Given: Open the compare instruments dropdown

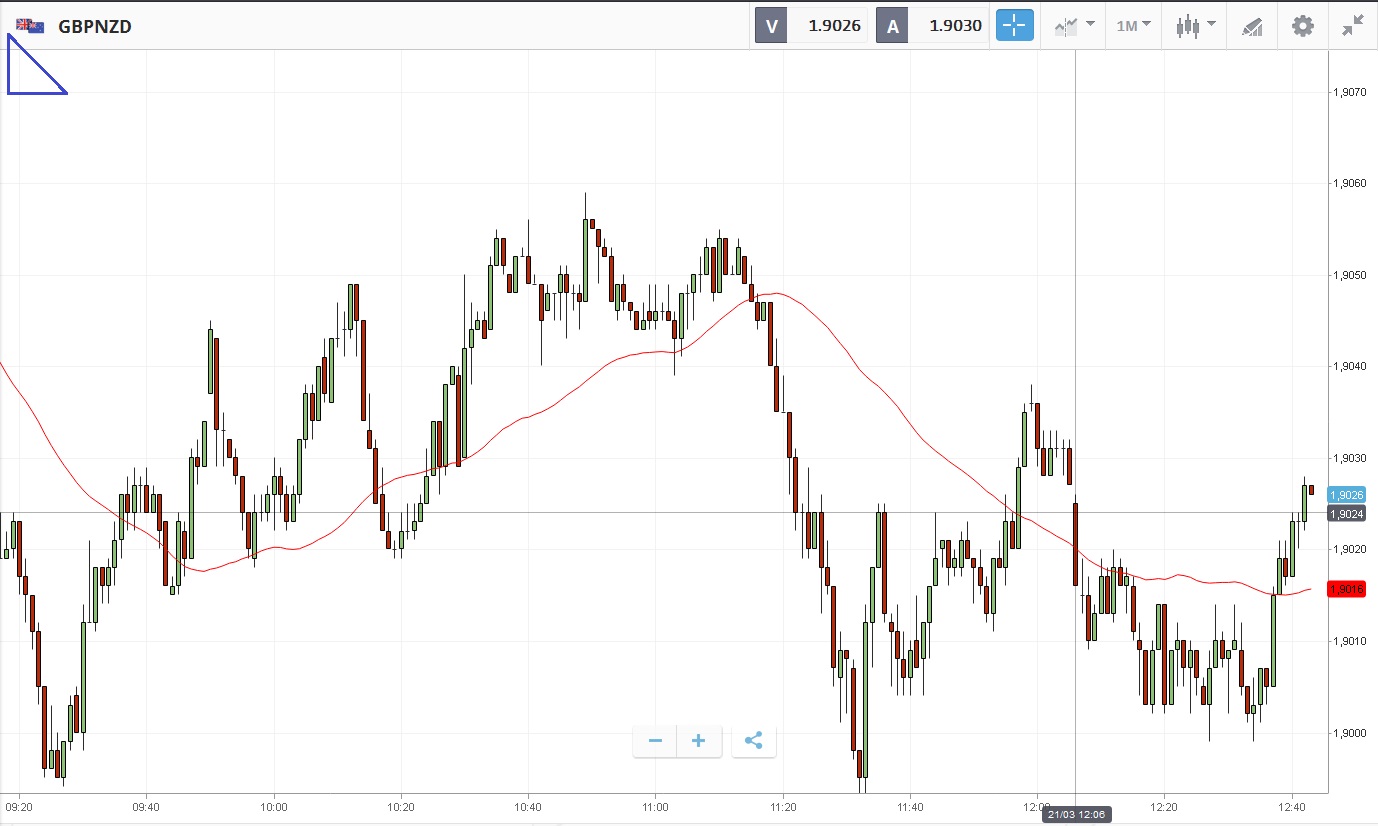Looking at the screenshot, I should 1074,26.
